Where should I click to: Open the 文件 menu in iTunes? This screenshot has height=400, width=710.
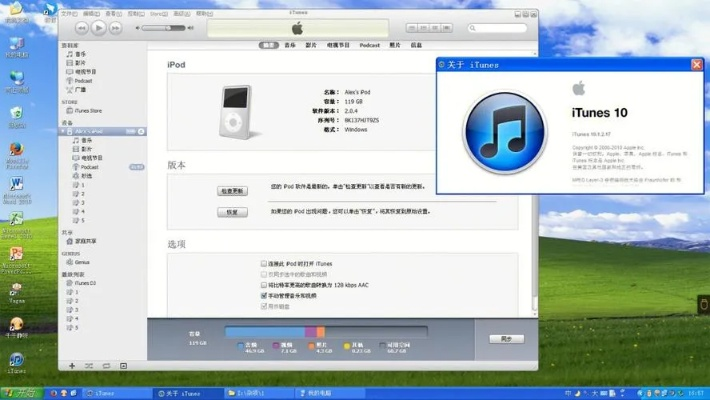[x=69, y=15]
